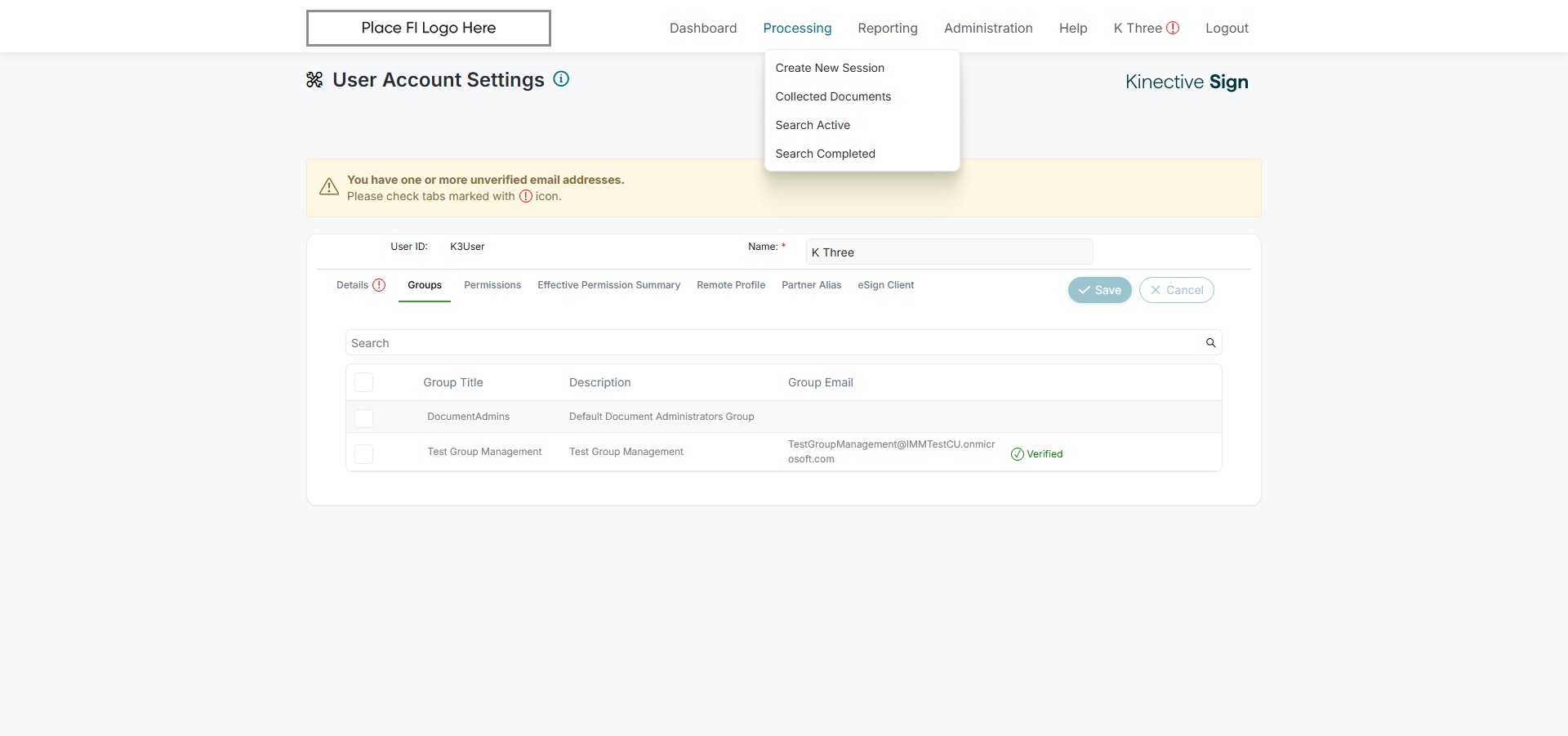Expand the Reporting menu

(x=887, y=28)
